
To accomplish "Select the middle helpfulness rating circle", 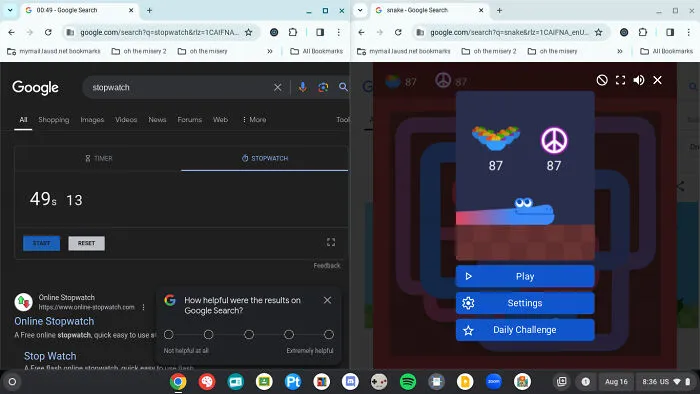I will (249, 334).
